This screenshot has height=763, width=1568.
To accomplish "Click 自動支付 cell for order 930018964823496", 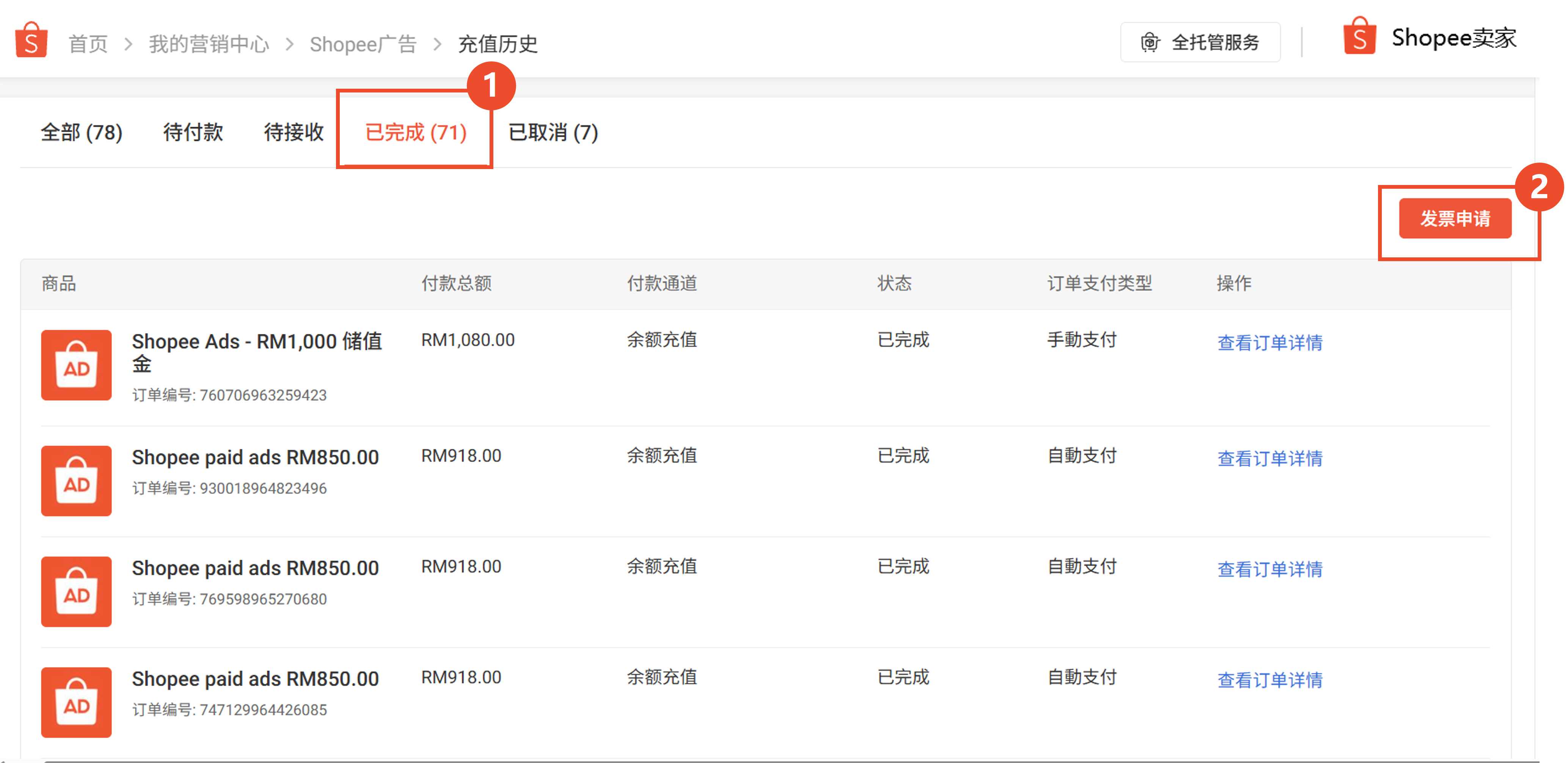I will click(x=1081, y=455).
